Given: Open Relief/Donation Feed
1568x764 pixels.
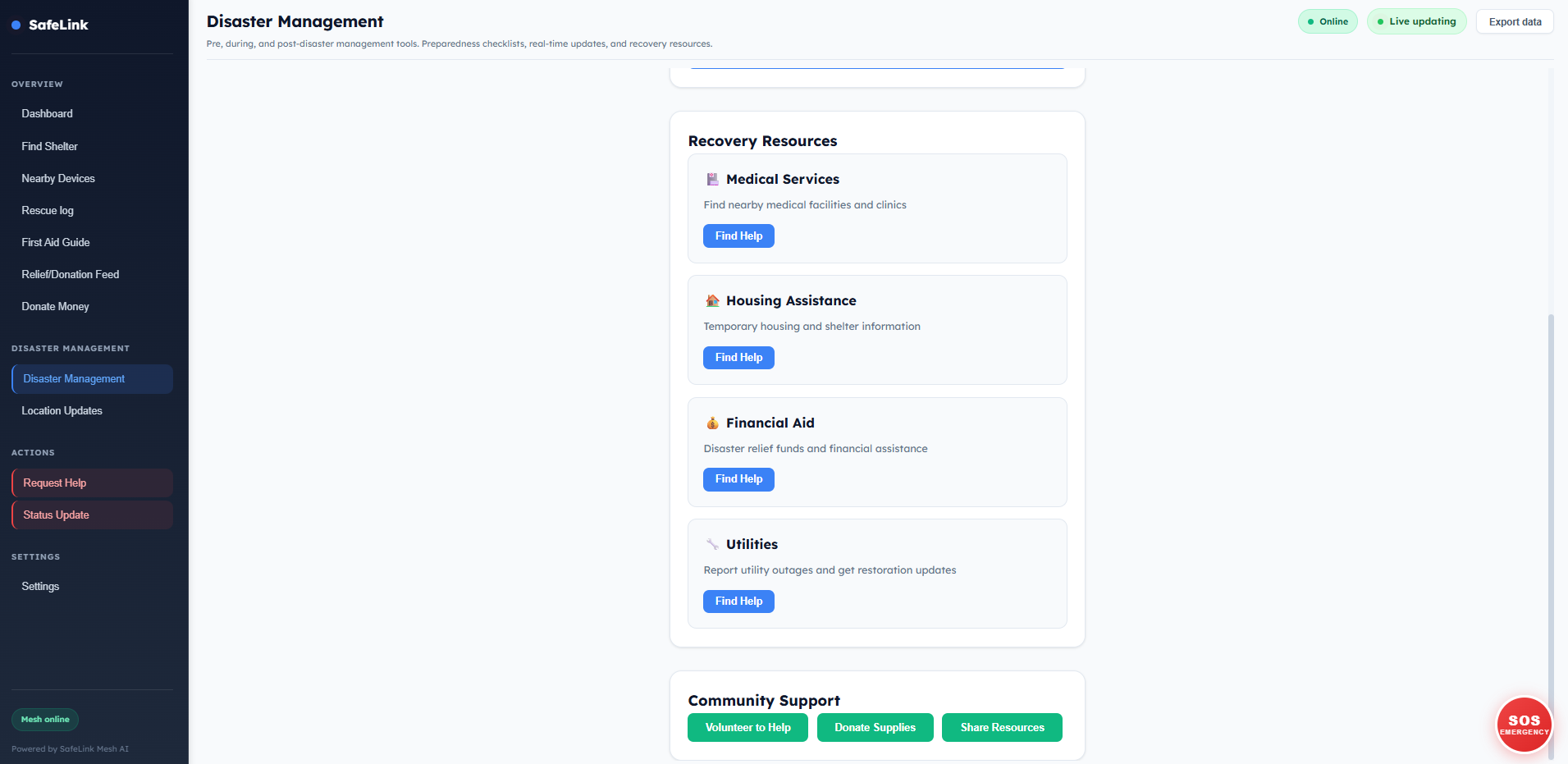Looking at the screenshot, I should point(92,274).
